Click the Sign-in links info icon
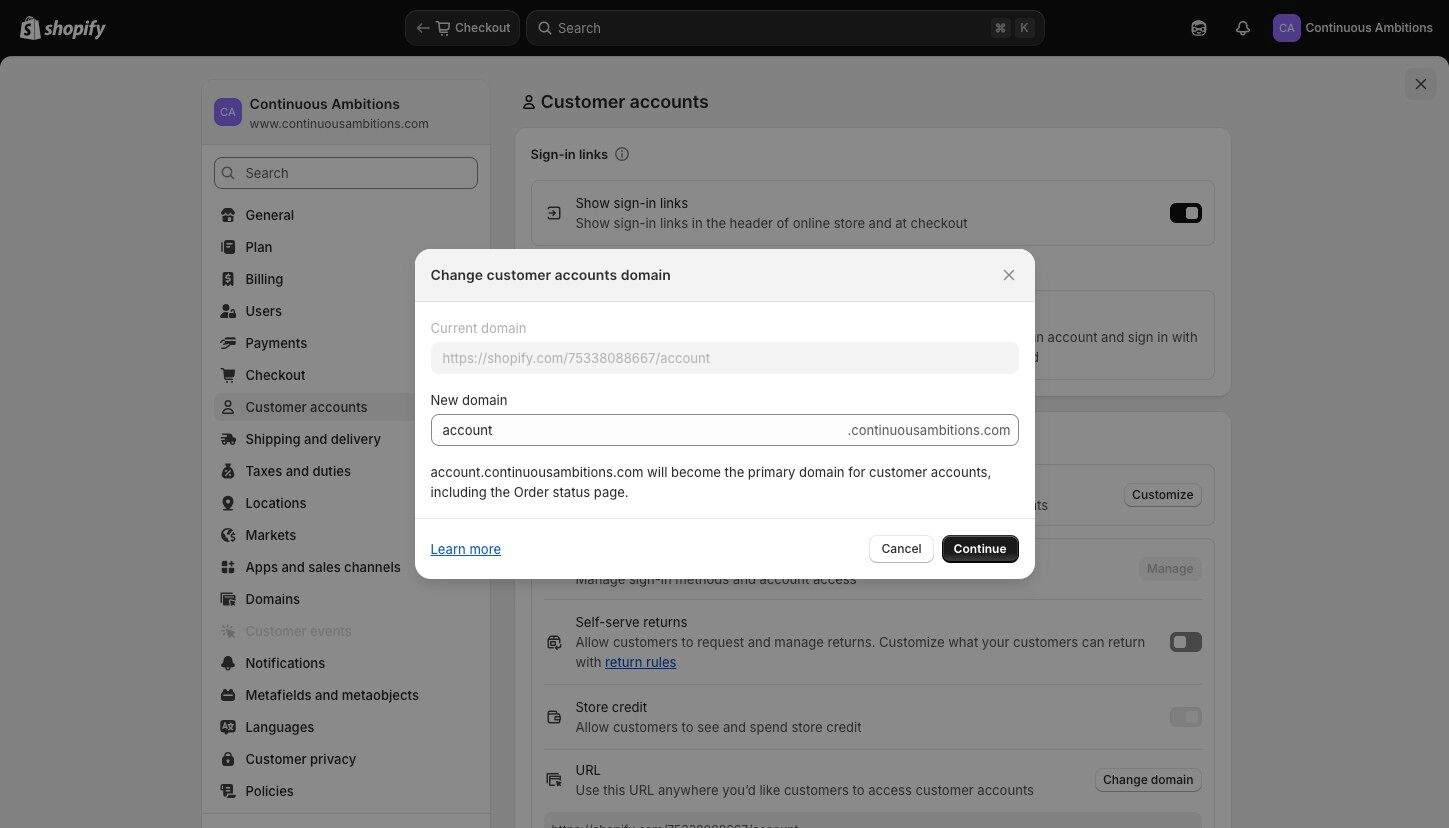The height and width of the screenshot is (828, 1449). [622, 154]
